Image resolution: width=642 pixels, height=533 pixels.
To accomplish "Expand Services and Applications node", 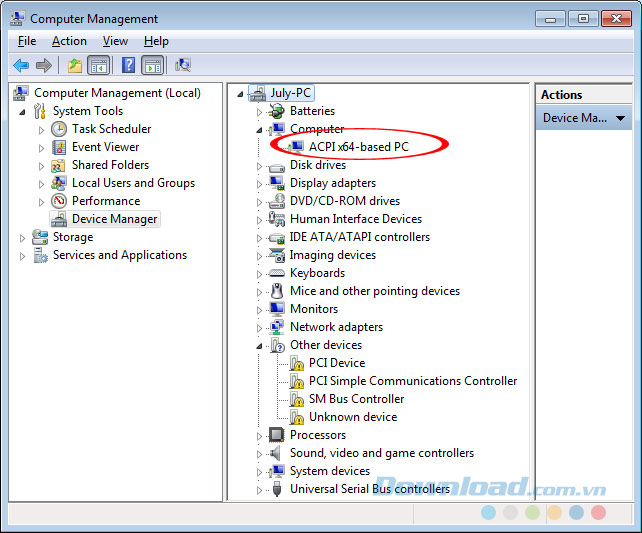I will (22, 256).
